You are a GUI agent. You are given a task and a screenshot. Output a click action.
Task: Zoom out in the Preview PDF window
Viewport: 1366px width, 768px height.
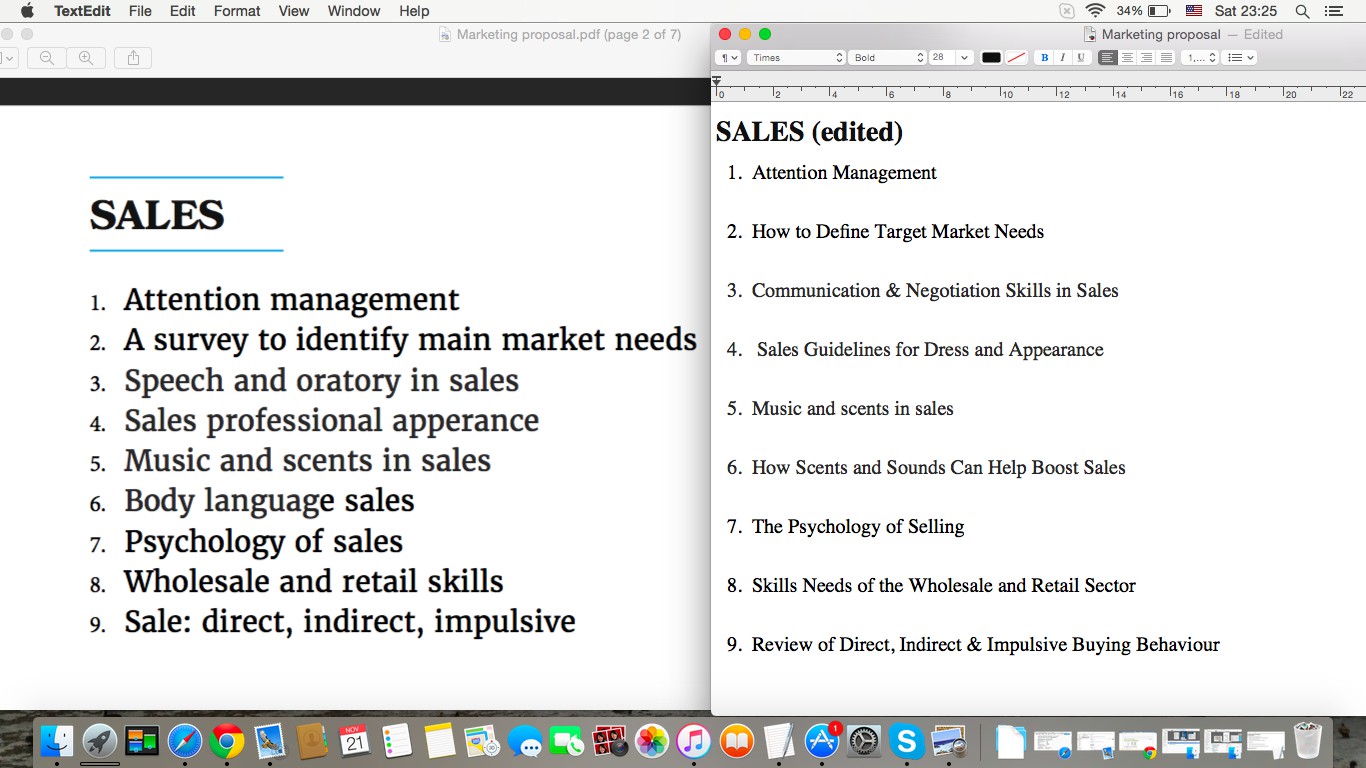coord(47,58)
